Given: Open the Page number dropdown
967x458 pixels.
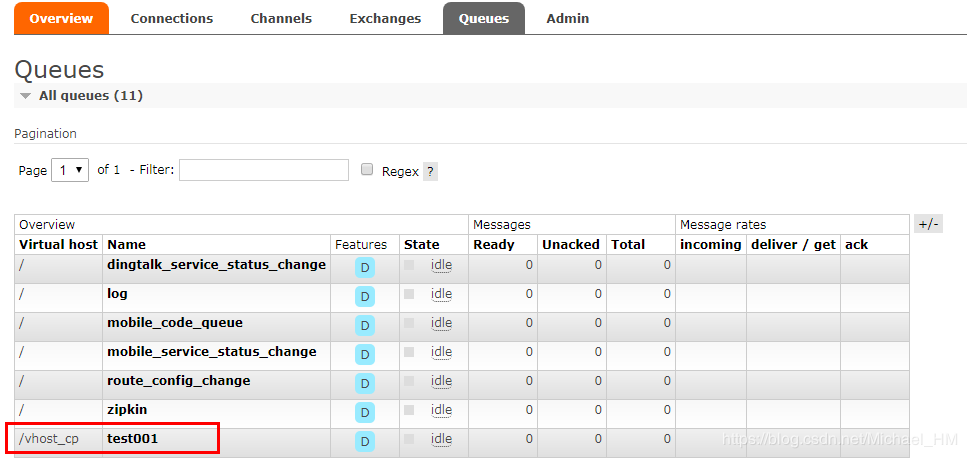Looking at the screenshot, I should click(70, 170).
